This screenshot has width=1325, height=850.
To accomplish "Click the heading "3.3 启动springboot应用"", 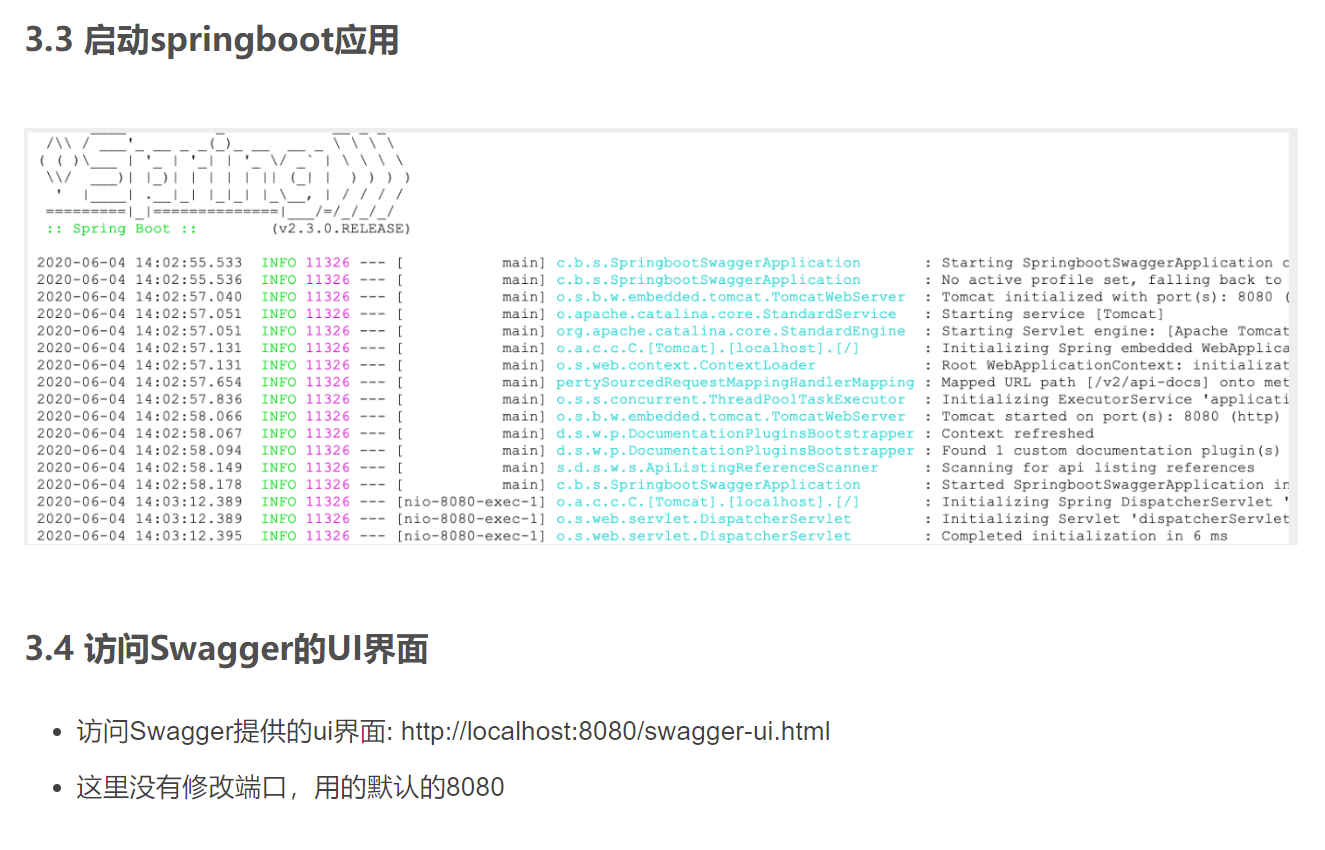I will [x=212, y=40].
